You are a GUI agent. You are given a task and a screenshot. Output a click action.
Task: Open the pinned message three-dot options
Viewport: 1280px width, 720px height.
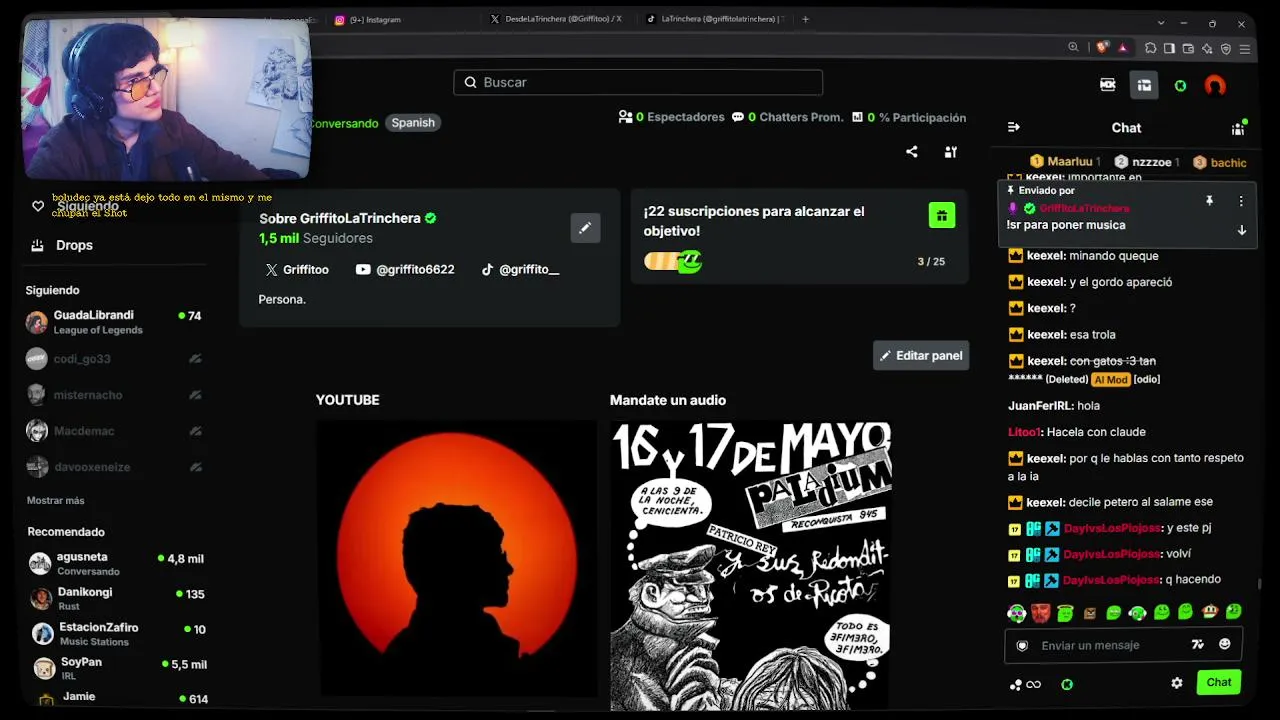point(1241,201)
